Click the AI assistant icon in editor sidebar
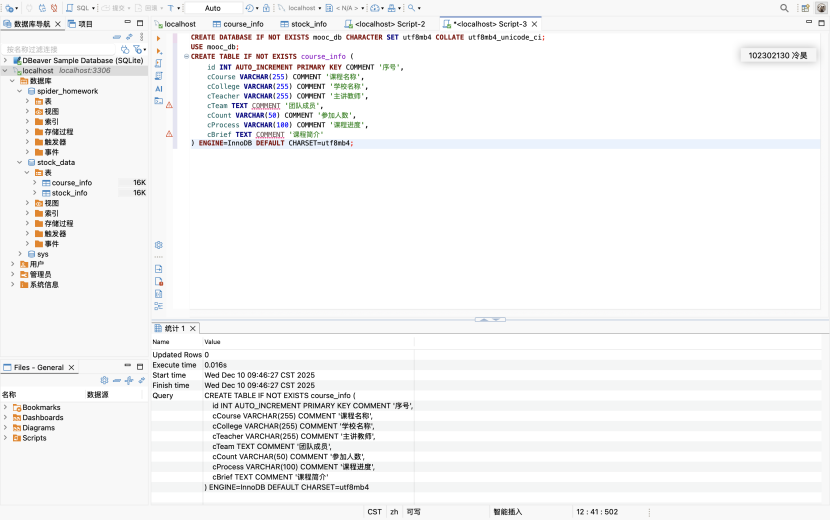Viewport: 830px width, 520px height. [x=159, y=88]
